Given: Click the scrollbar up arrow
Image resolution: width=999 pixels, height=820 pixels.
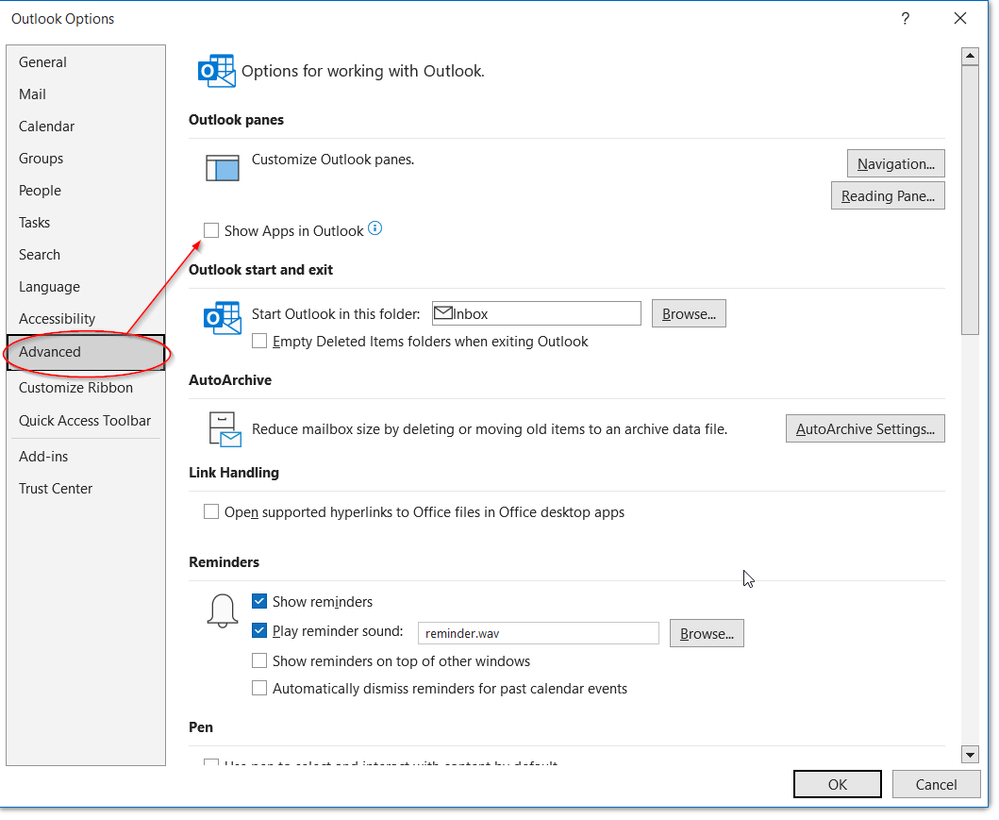Looking at the screenshot, I should pos(970,56).
